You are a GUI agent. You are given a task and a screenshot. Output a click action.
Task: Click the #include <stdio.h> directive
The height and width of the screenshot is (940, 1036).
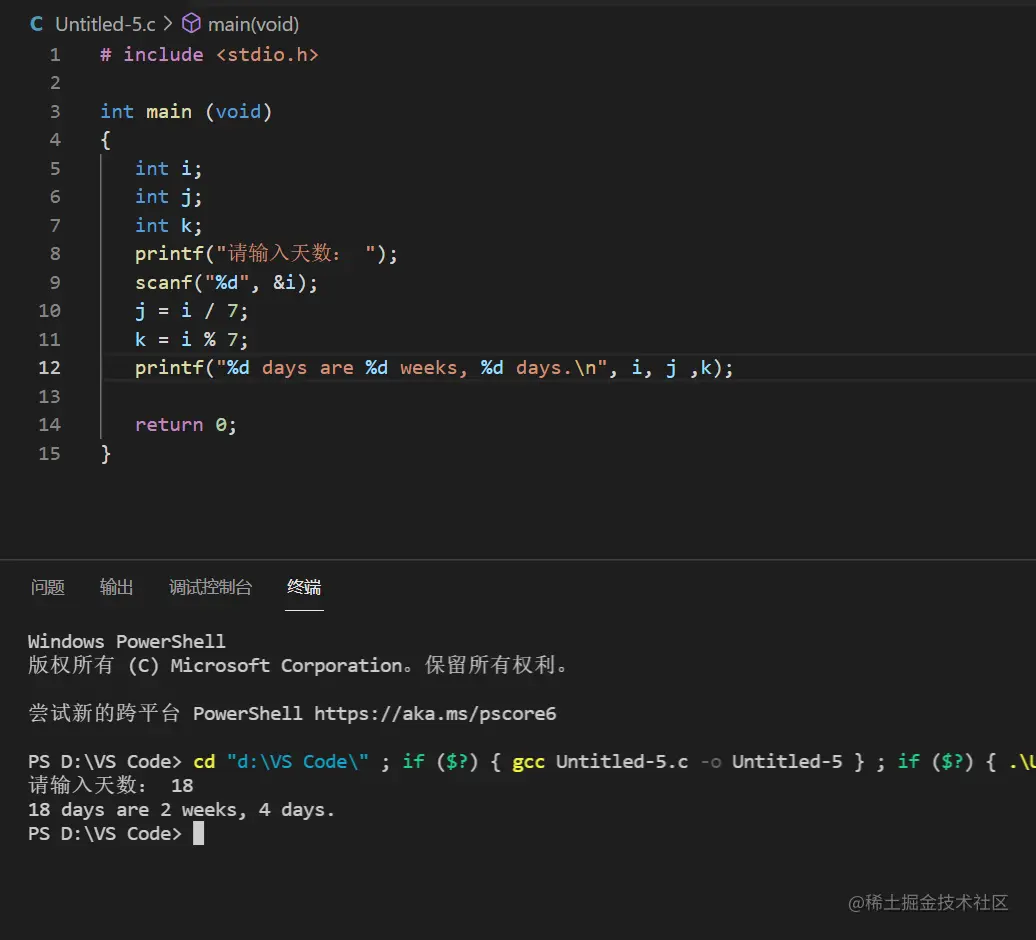coord(208,54)
